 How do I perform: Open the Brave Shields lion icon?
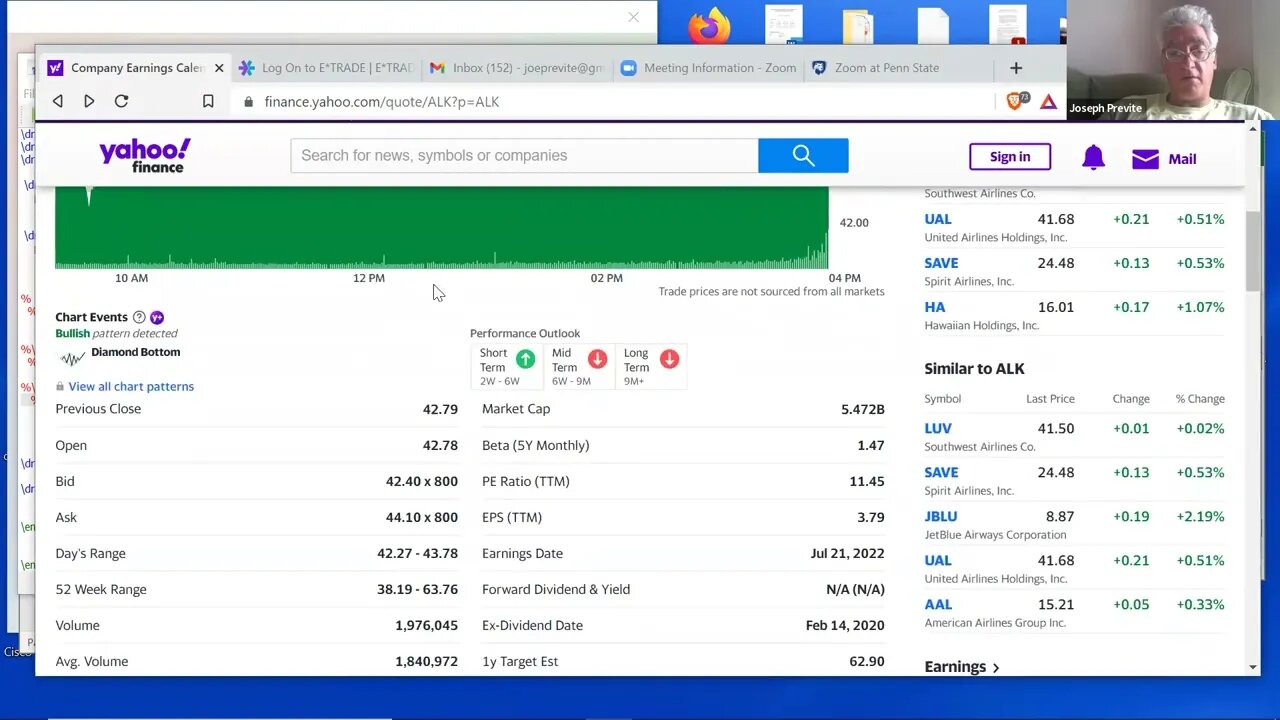click(1015, 101)
